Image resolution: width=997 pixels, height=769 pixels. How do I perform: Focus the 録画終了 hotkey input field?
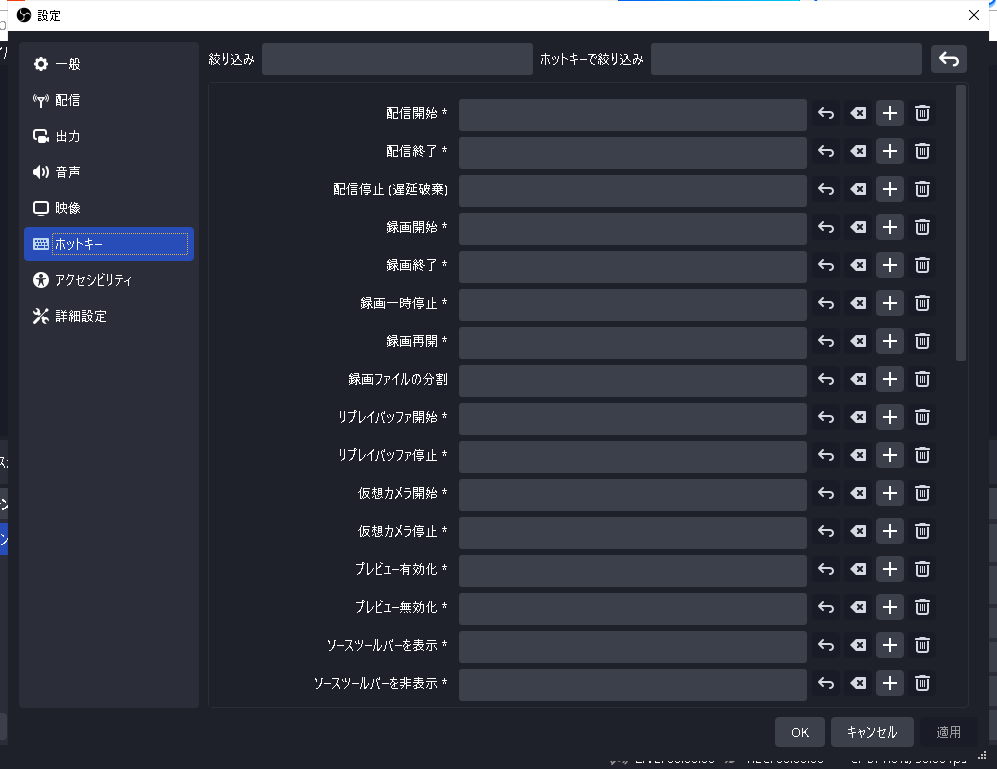pos(632,266)
